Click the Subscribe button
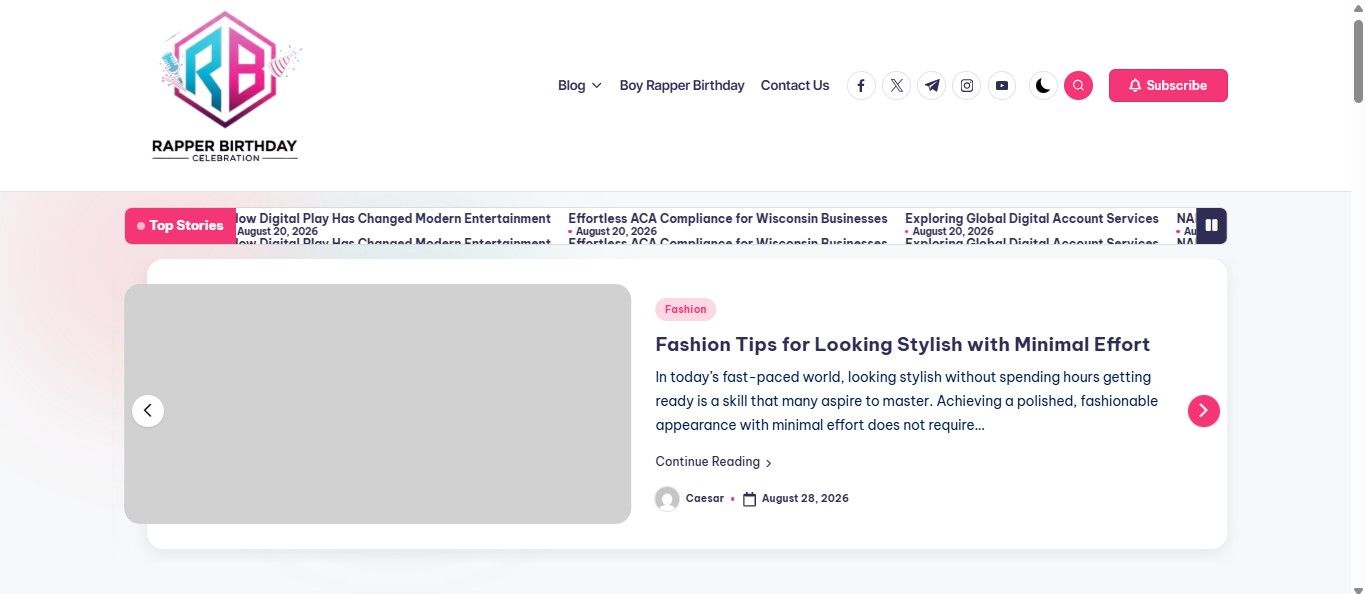 1168,86
